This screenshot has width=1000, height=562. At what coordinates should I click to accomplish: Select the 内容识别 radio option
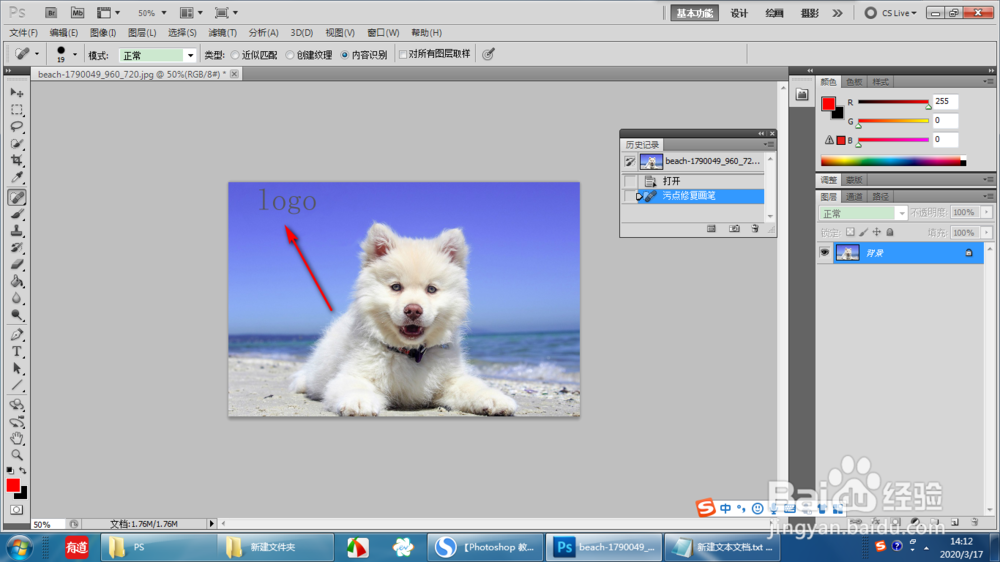pos(346,55)
